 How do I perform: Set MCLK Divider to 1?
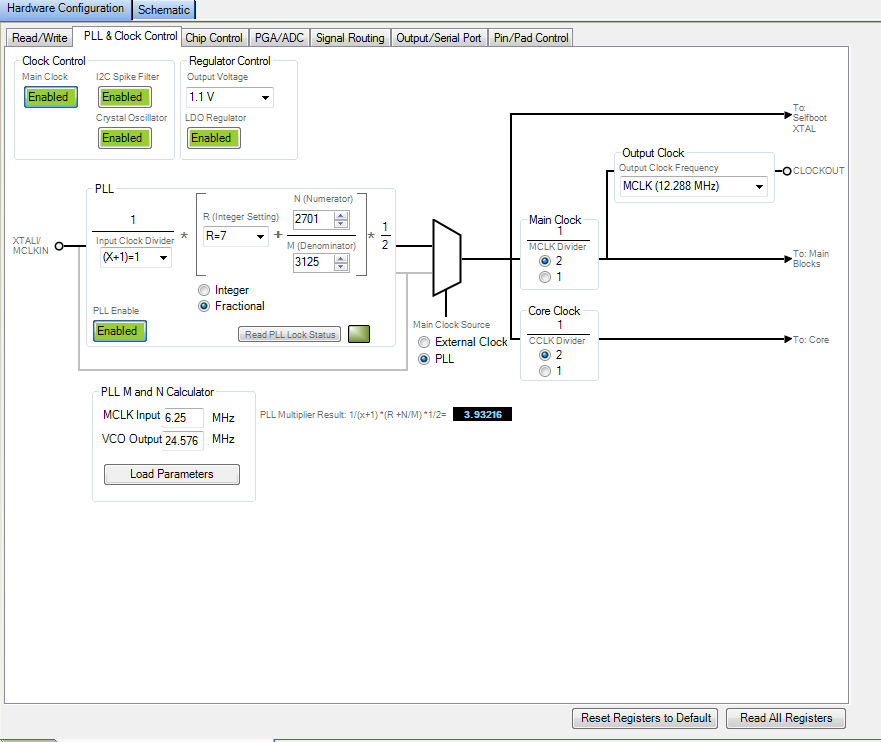[x=544, y=277]
